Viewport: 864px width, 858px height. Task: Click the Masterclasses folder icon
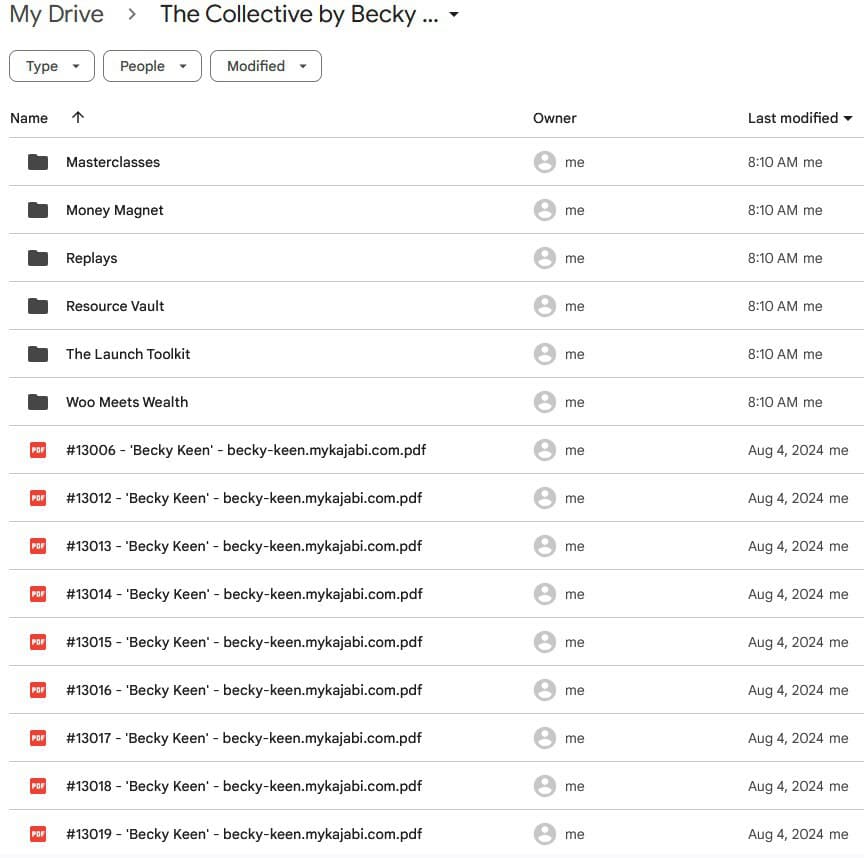38,162
